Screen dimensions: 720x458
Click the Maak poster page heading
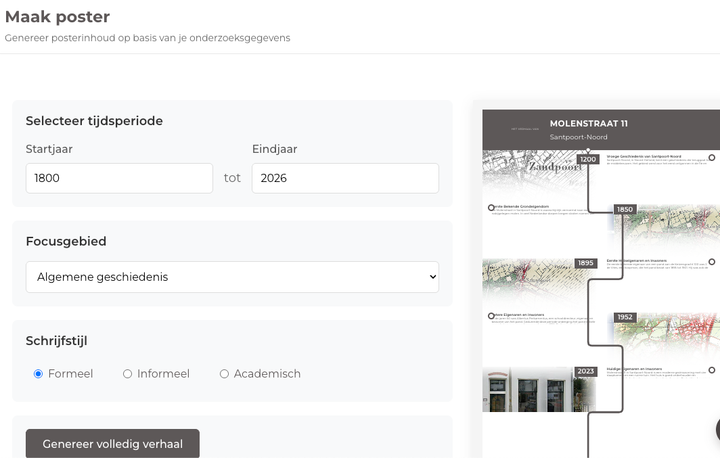[57, 17]
